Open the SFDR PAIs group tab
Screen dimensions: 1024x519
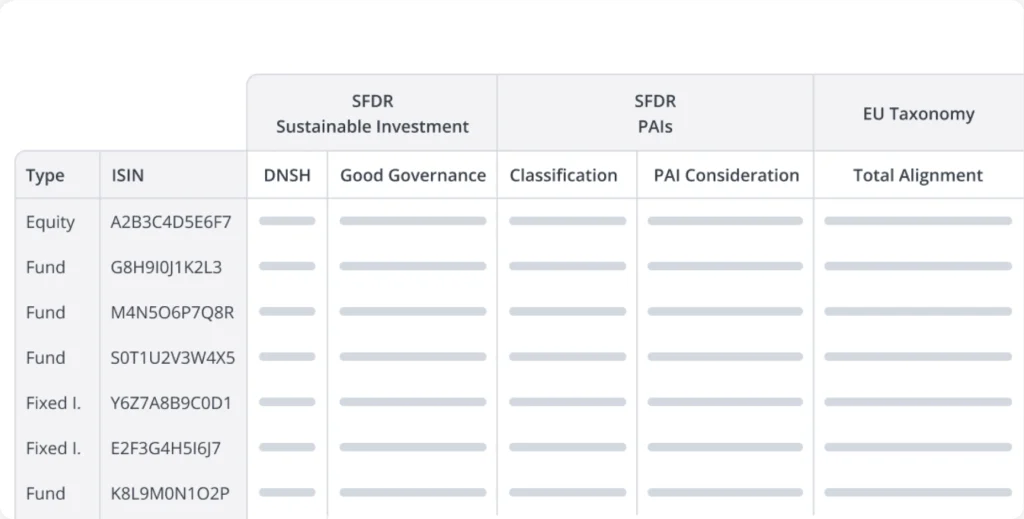[x=655, y=114]
